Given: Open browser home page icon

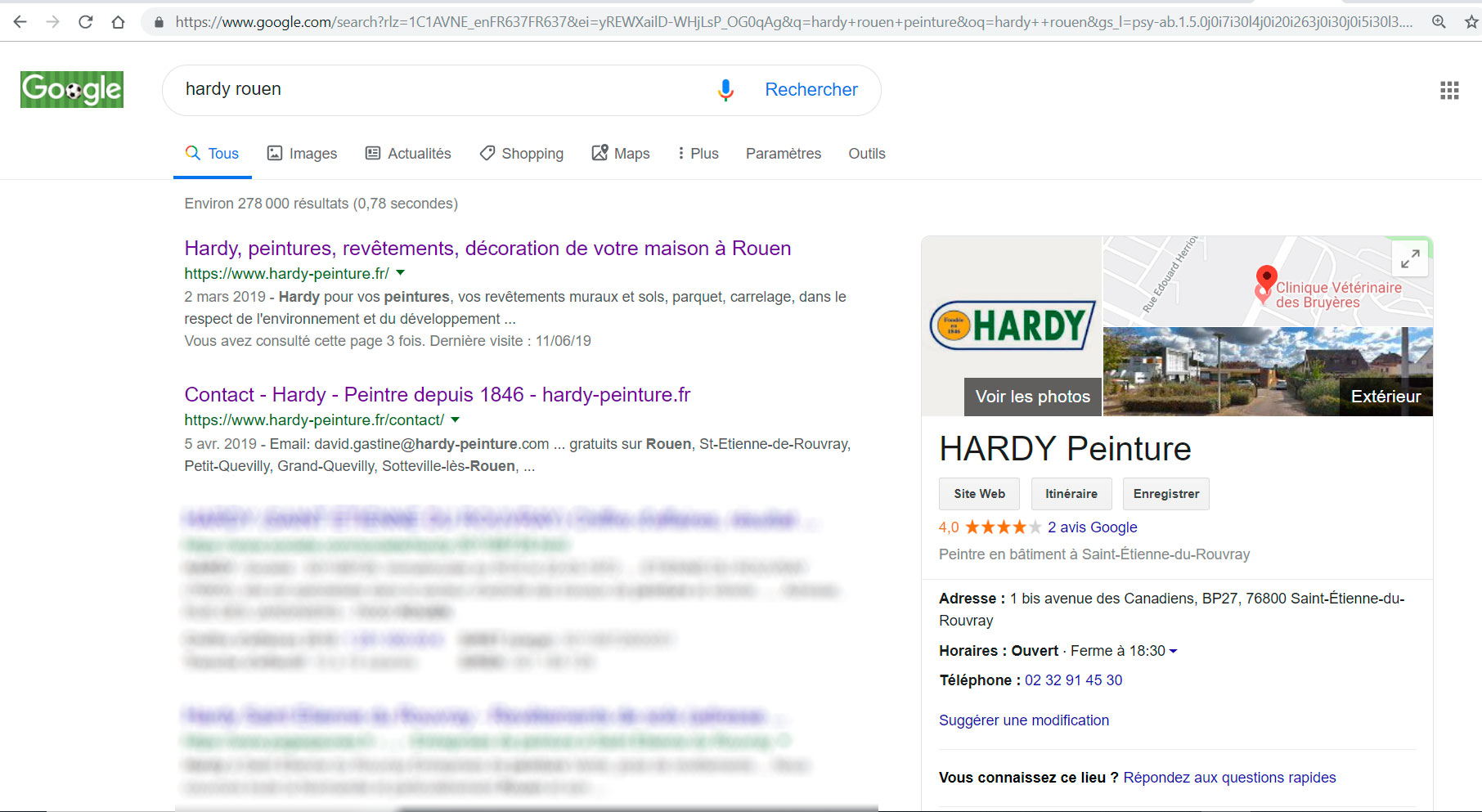Looking at the screenshot, I should click(119, 22).
